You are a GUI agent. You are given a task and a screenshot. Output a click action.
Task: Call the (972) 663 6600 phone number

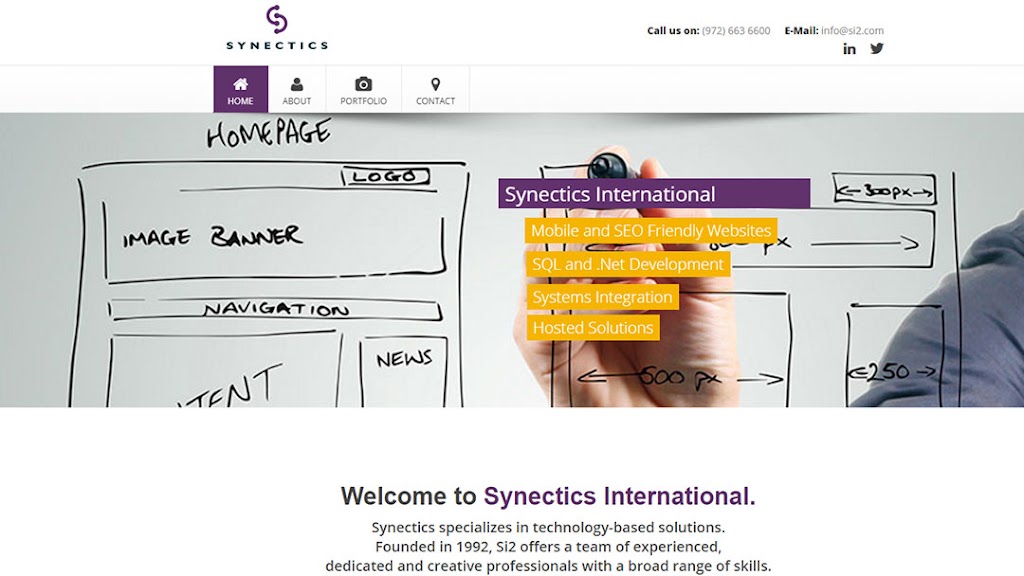[x=736, y=31]
